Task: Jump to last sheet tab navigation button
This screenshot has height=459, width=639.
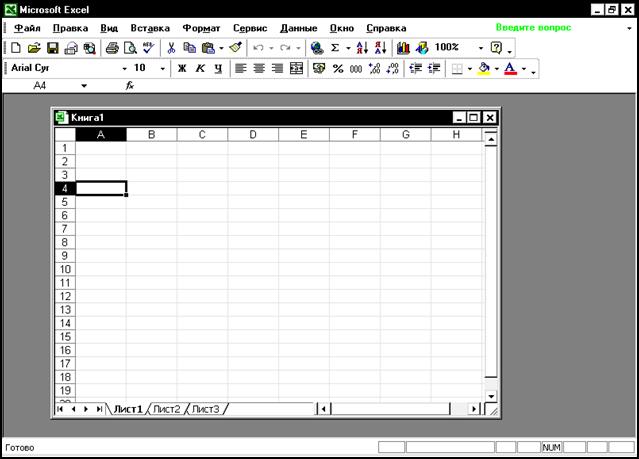Action: pyautogui.click(x=99, y=409)
